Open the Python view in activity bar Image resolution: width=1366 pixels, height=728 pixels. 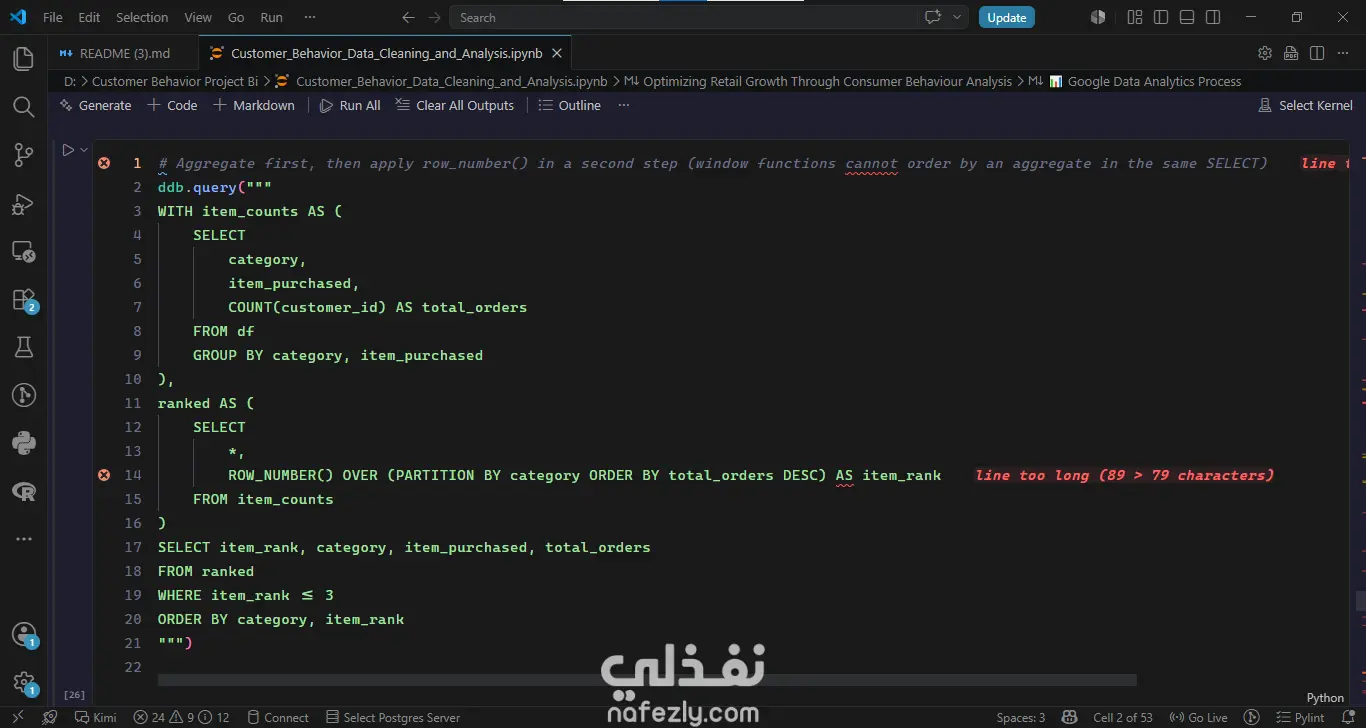[x=24, y=443]
